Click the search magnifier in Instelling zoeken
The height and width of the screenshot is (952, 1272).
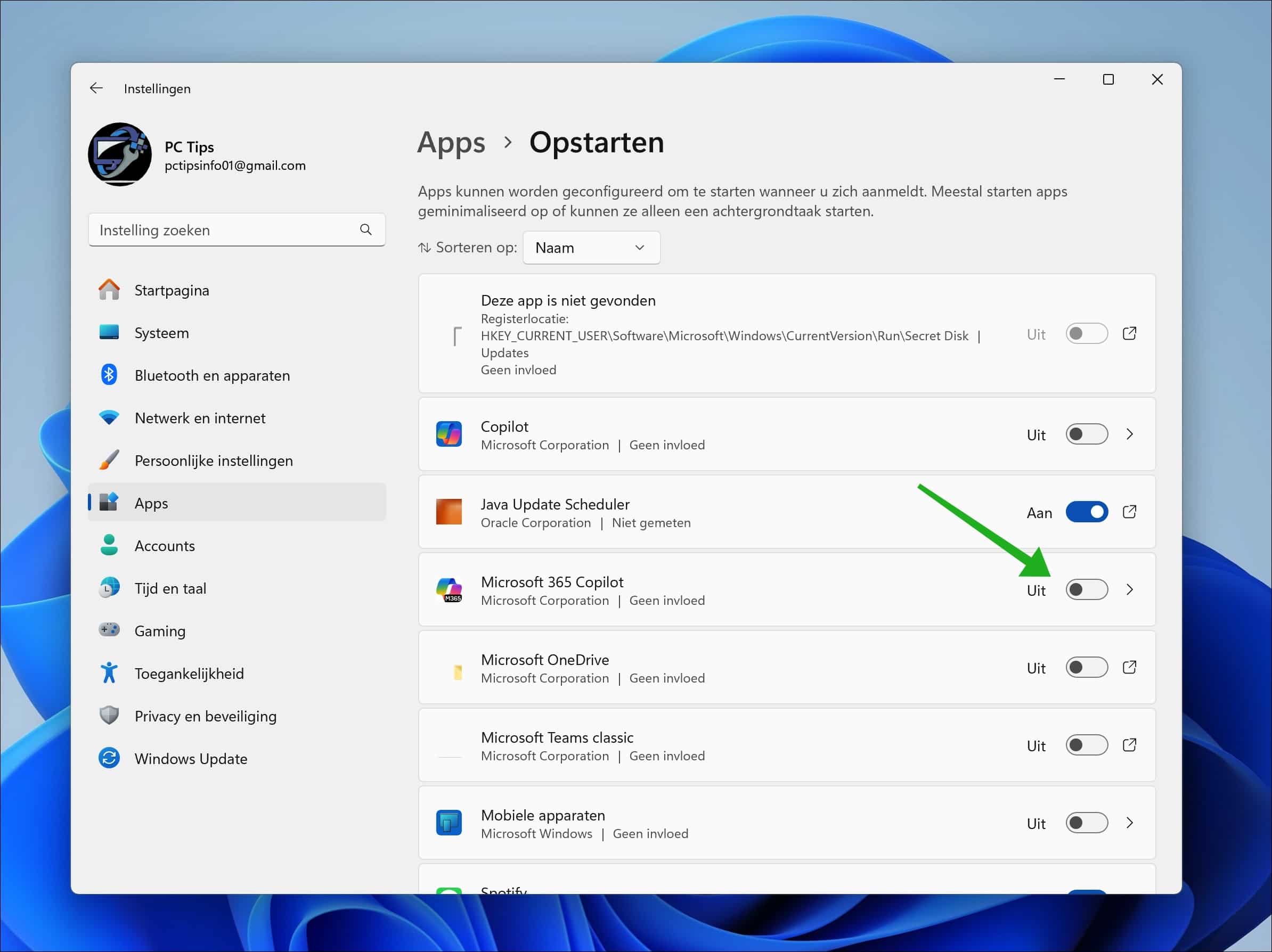(x=366, y=229)
